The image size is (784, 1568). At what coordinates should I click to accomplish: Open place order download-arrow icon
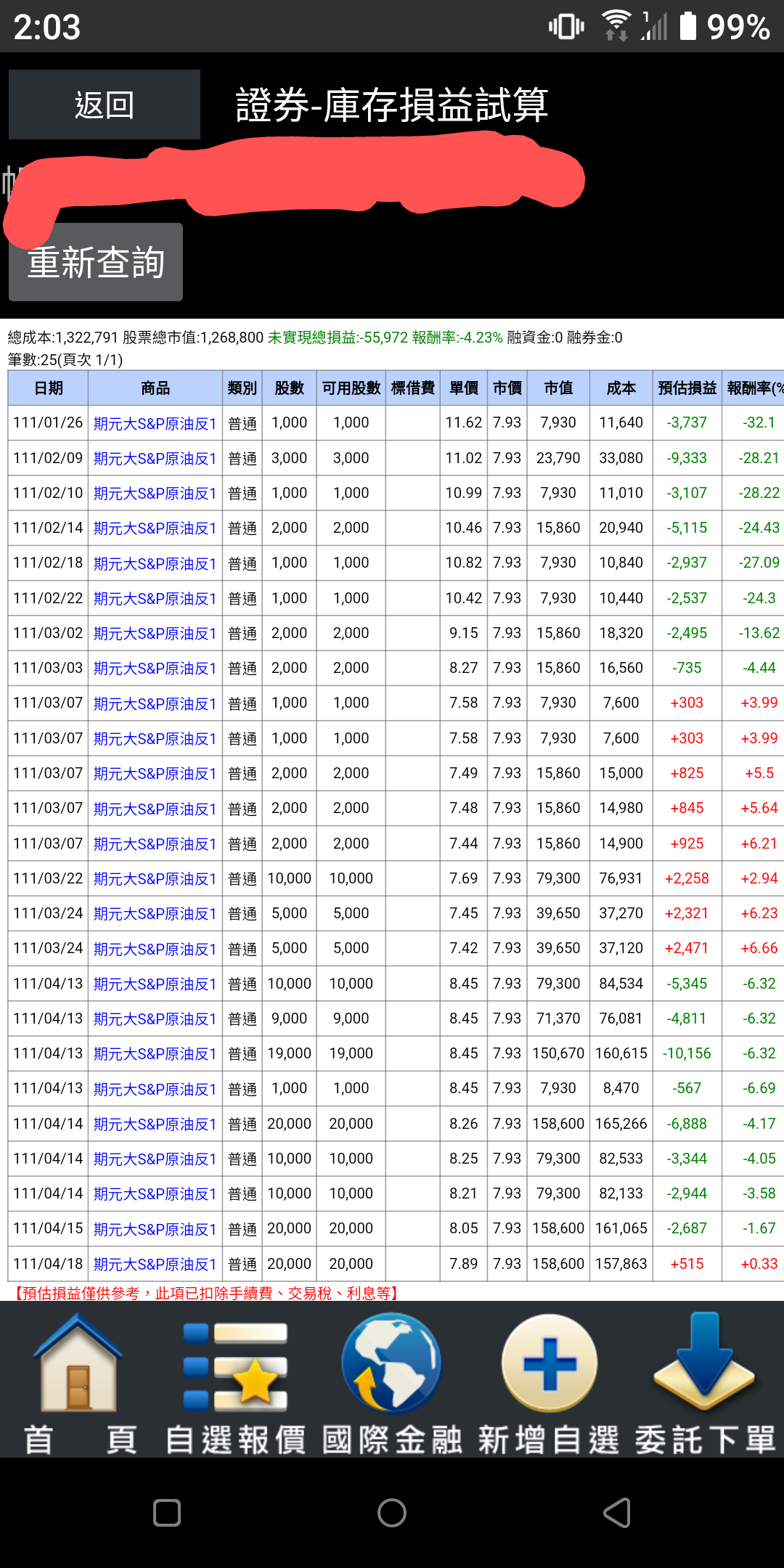click(x=704, y=1365)
